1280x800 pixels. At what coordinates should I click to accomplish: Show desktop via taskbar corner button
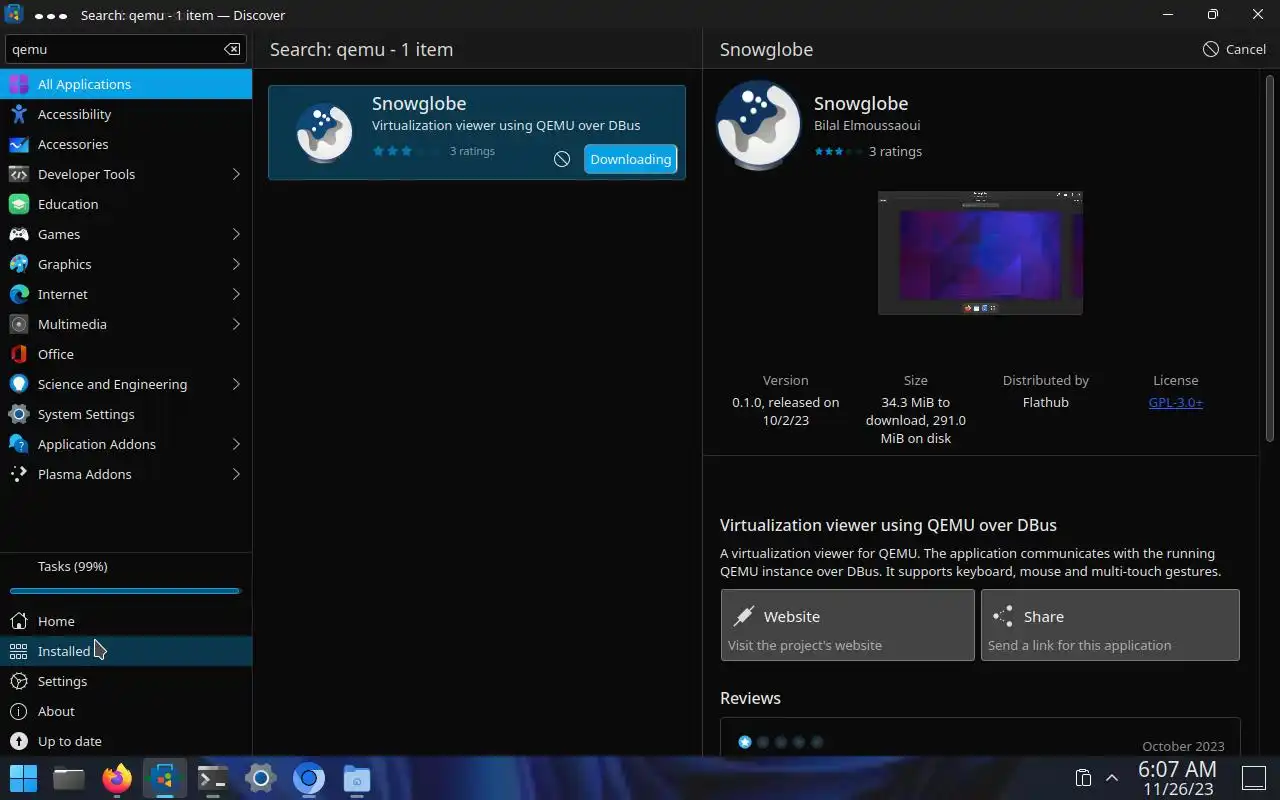point(1254,778)
